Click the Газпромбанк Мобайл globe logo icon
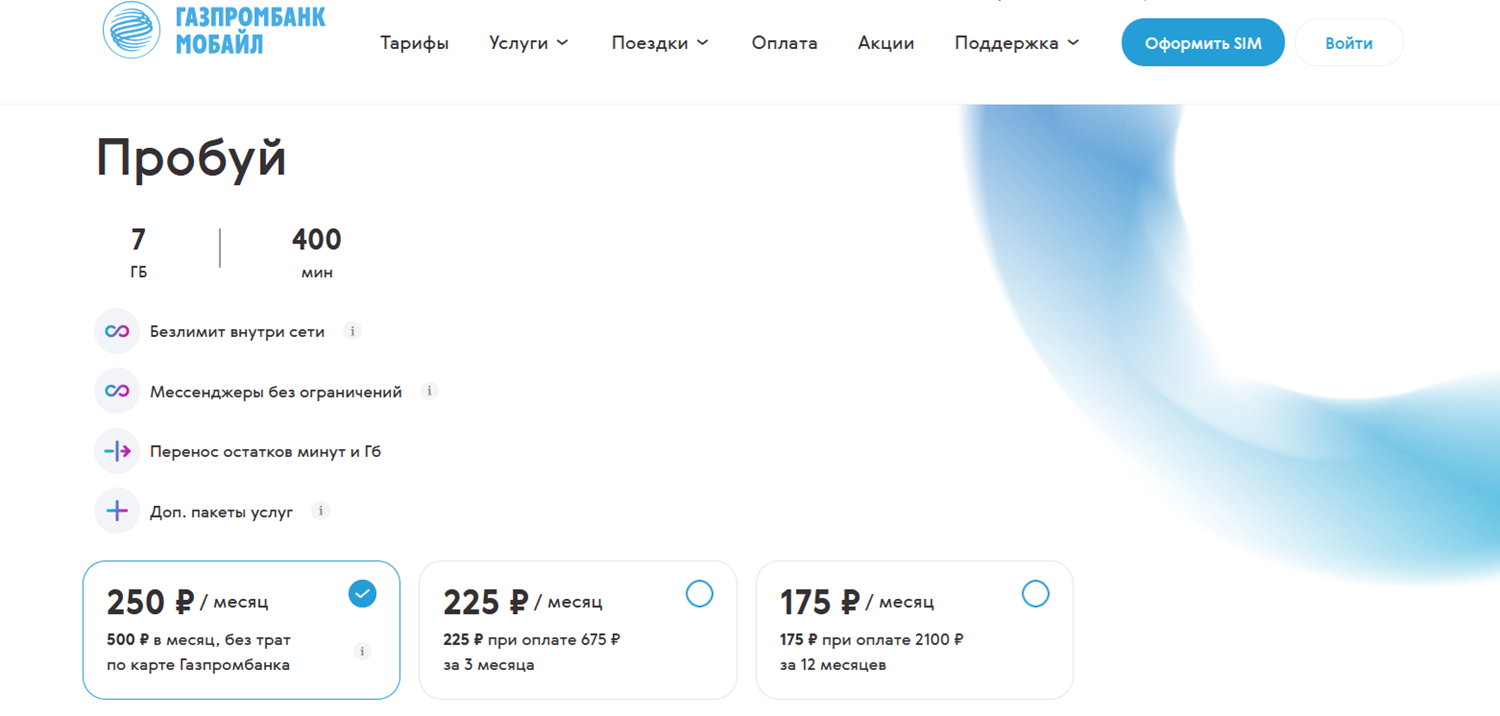This screenshot has width=1500, height=716. 132,30
